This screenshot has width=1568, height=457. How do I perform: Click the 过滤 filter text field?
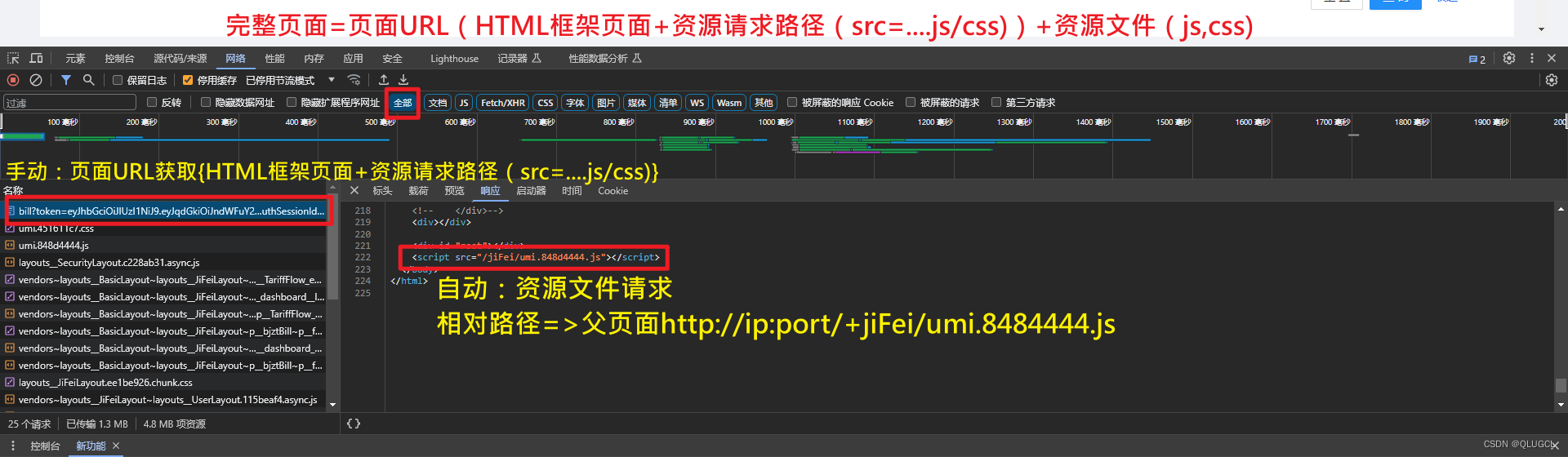coord(70,103)
